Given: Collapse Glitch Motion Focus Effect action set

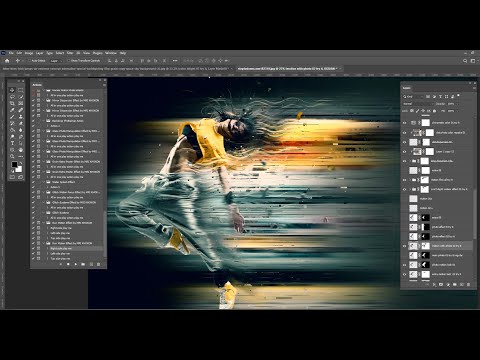Looking at the screenshot, I should point(44,192).
